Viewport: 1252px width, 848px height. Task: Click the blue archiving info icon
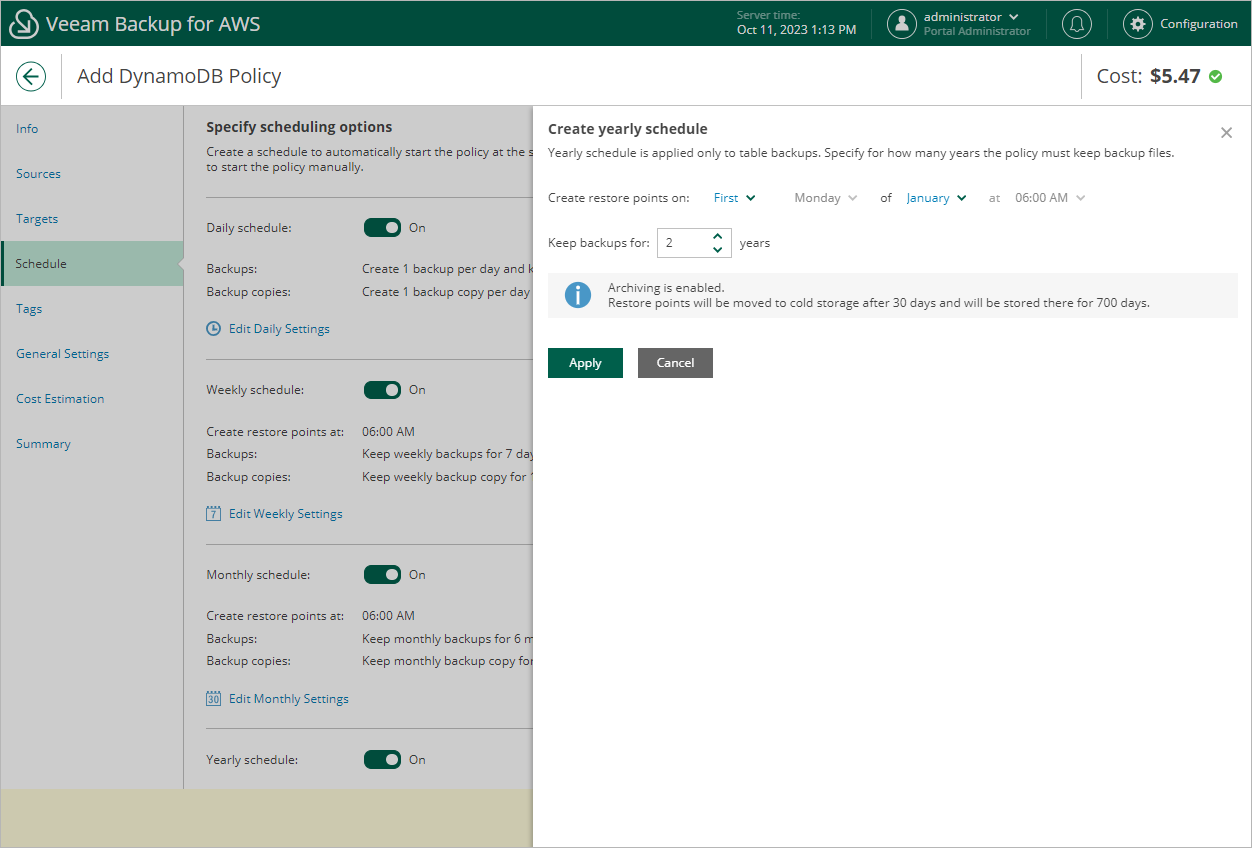coord(578,295)
